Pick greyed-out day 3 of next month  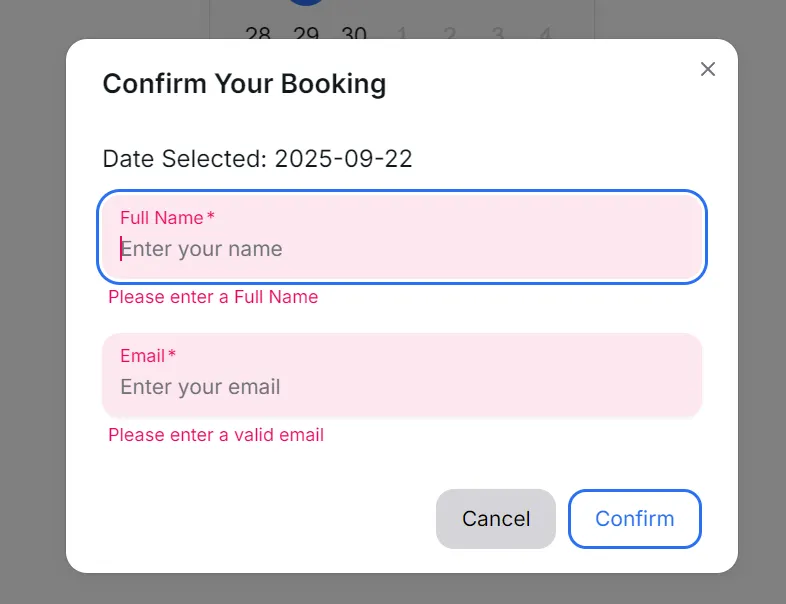tap(498, 35)
